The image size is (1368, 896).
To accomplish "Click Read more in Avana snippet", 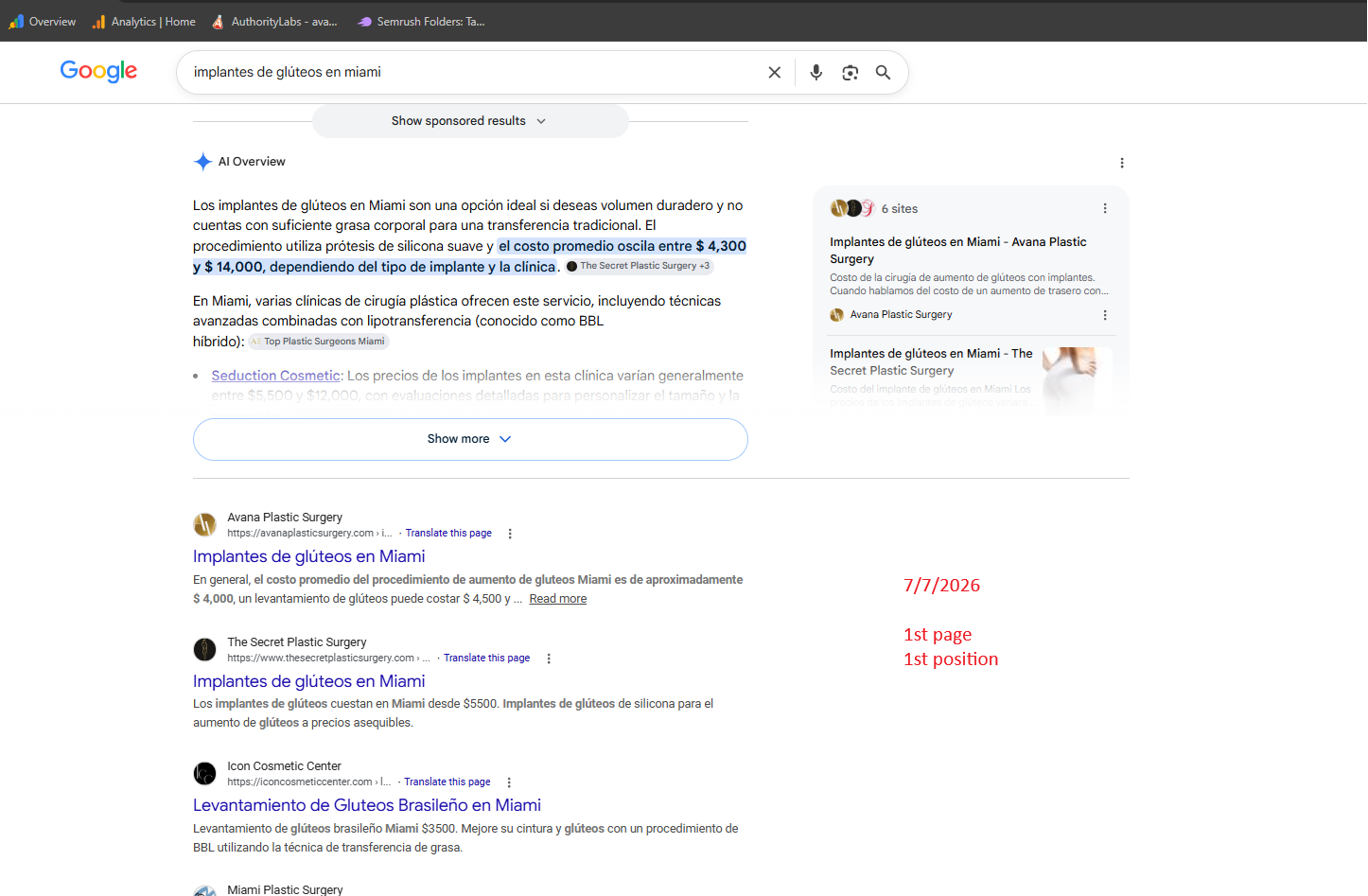I will [558, 599].
